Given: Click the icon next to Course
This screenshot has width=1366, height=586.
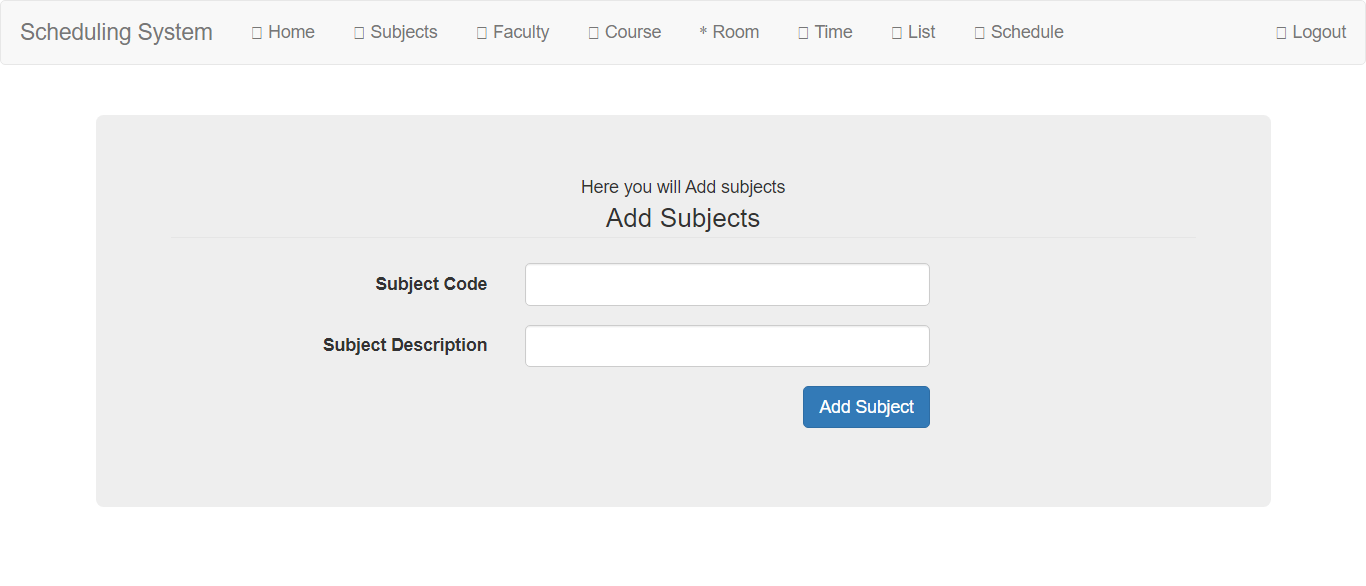Looking at the screenshot, I should point(594,33).
